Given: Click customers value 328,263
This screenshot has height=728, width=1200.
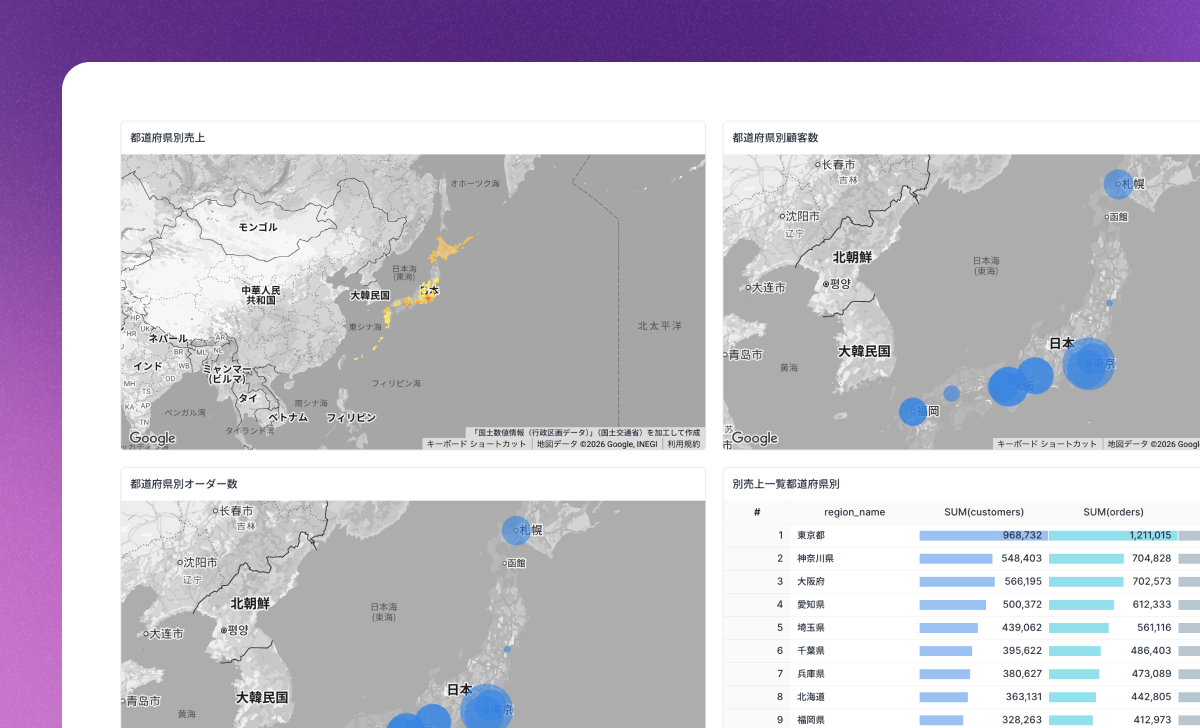Looking at the screenshot, I should [1022, 719].
